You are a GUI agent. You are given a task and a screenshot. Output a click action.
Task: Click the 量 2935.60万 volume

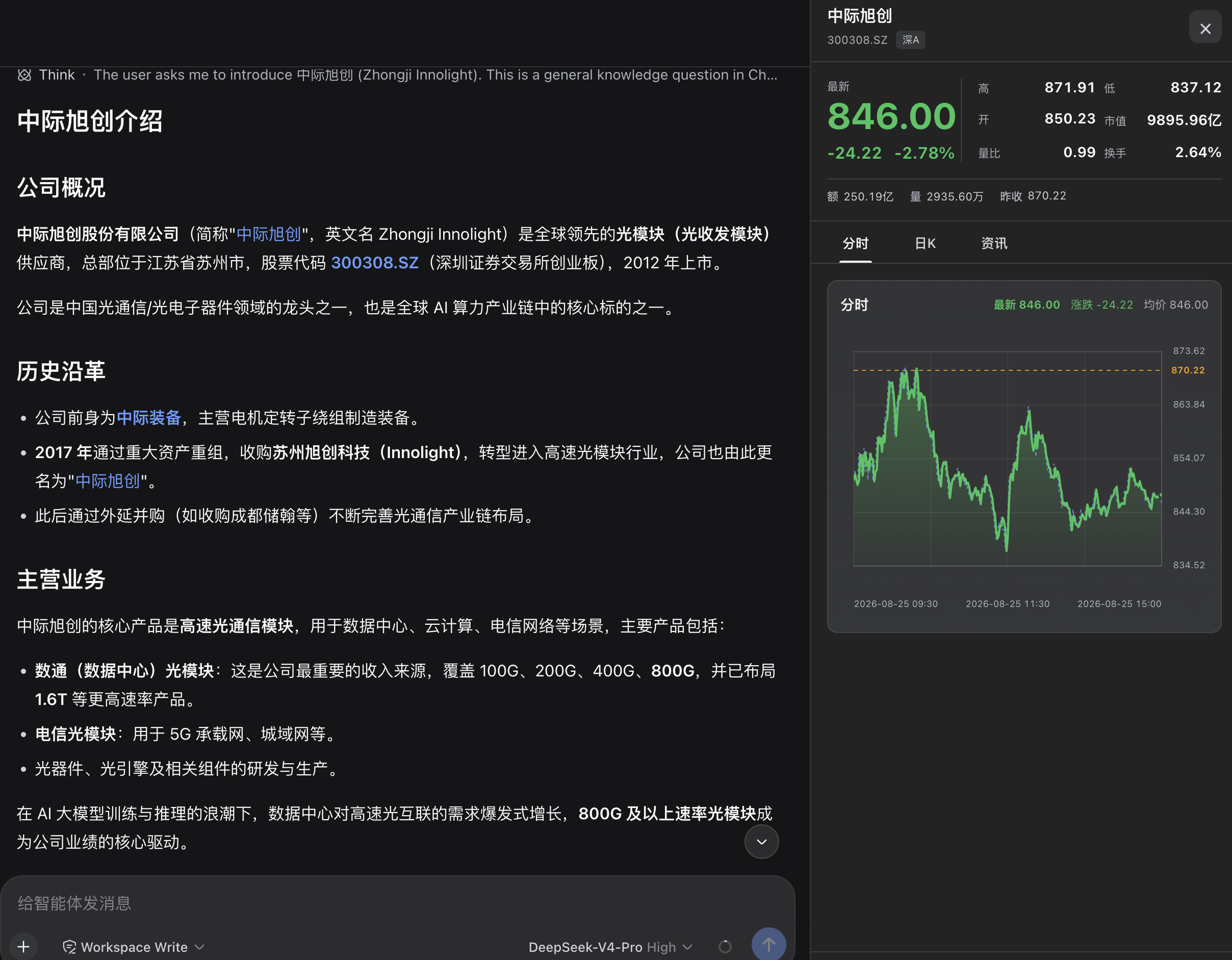coord(946,196)
